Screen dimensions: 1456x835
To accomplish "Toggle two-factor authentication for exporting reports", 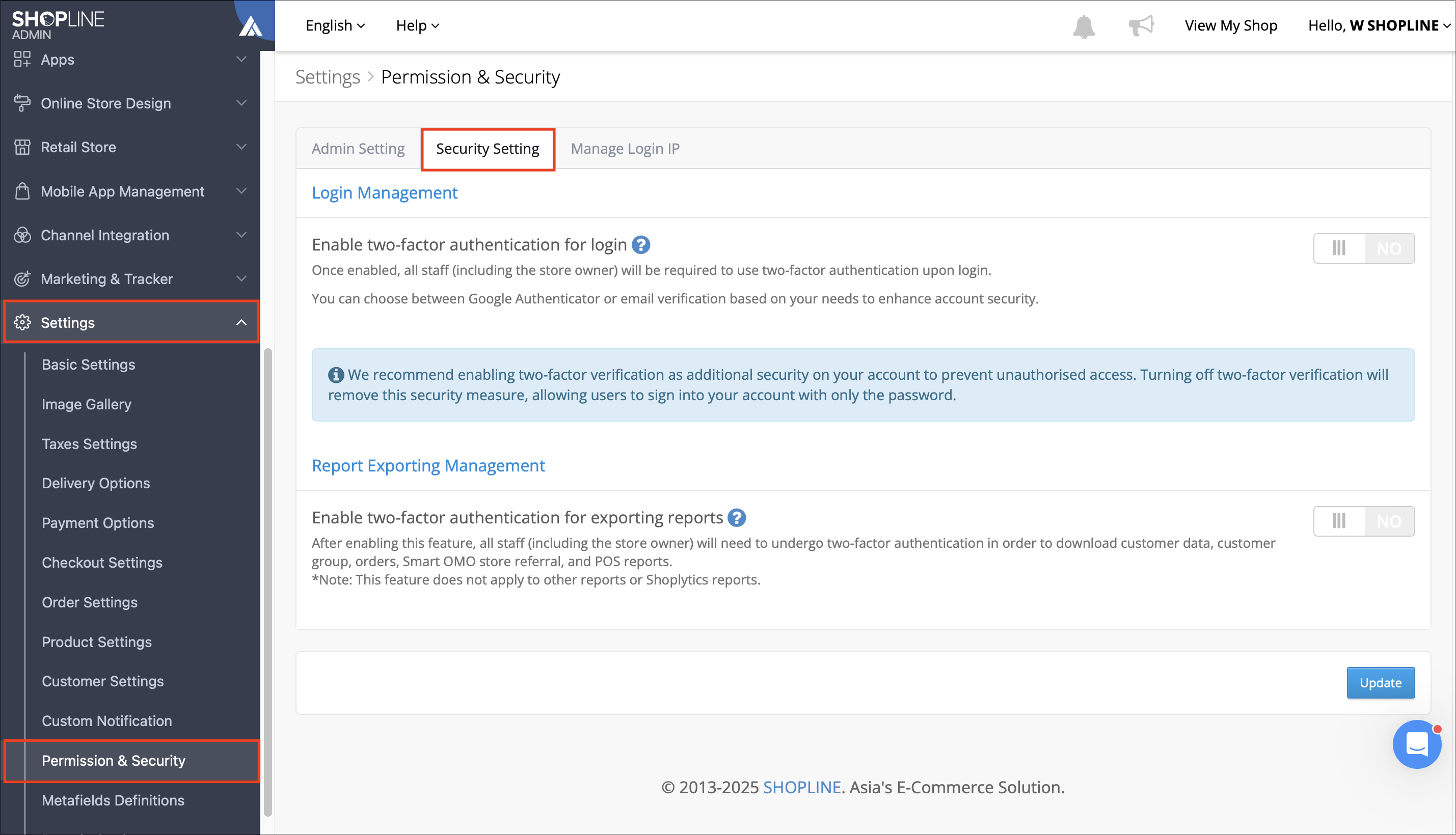I will (1364, 521).
